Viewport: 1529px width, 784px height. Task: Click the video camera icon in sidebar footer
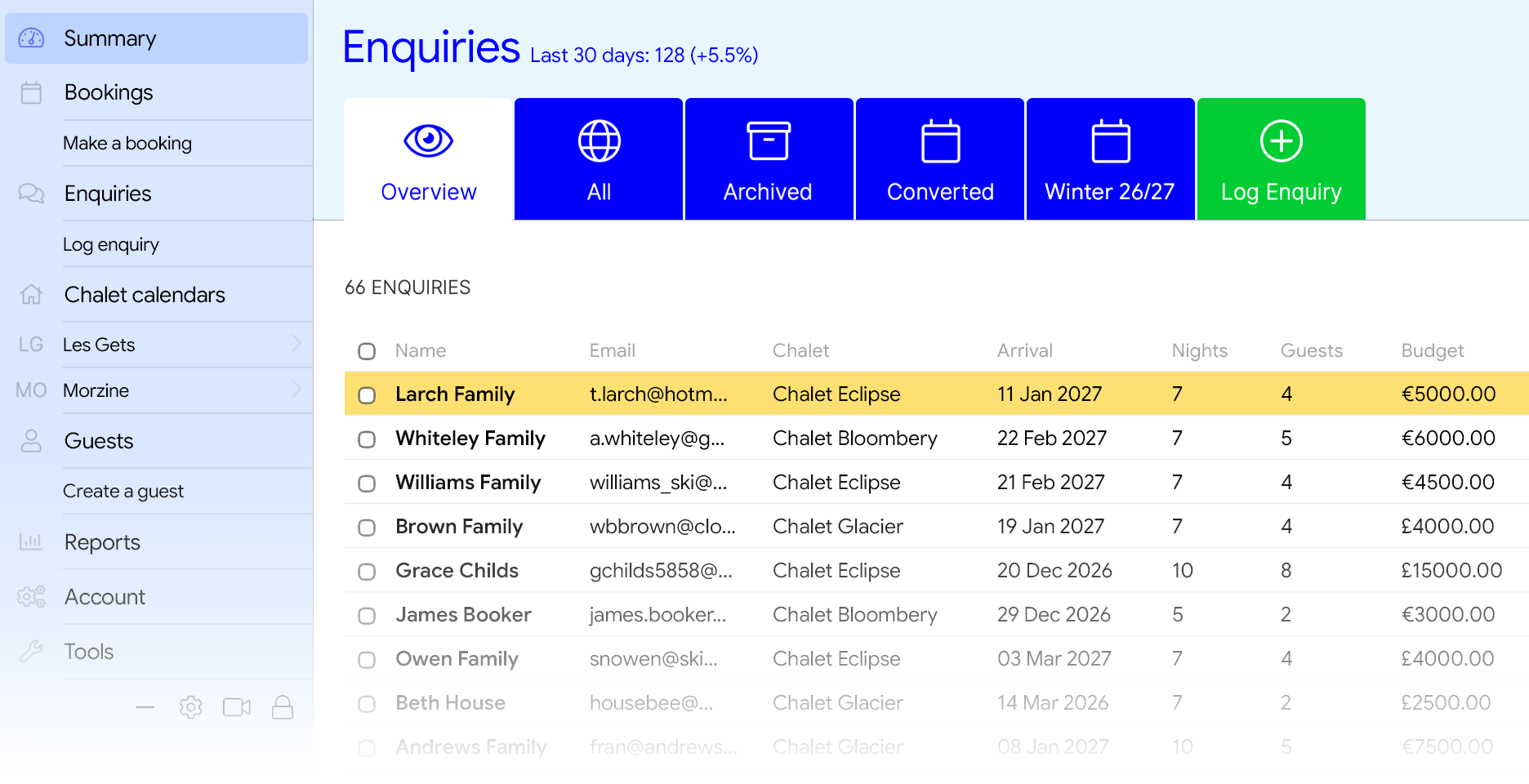(x=237, y=707)
